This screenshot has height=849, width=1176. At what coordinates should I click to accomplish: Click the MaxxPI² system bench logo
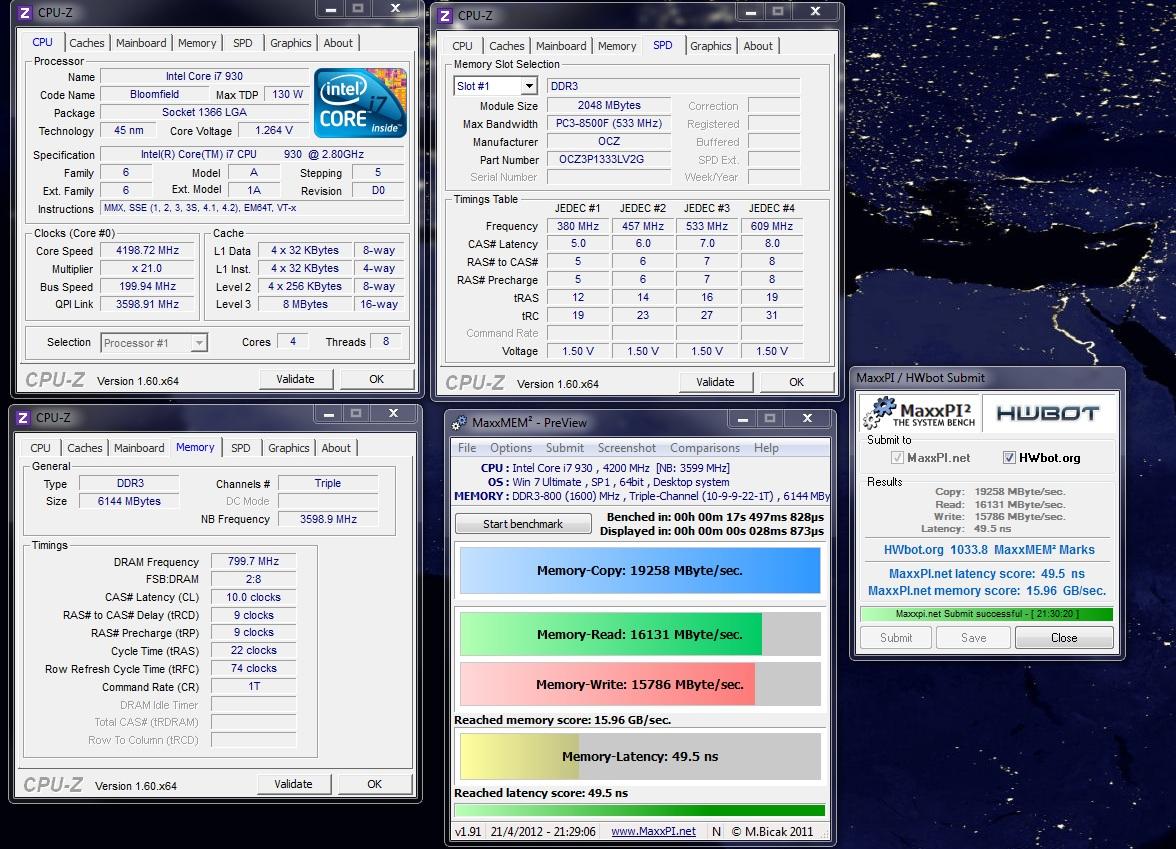(x=920, y=412)
